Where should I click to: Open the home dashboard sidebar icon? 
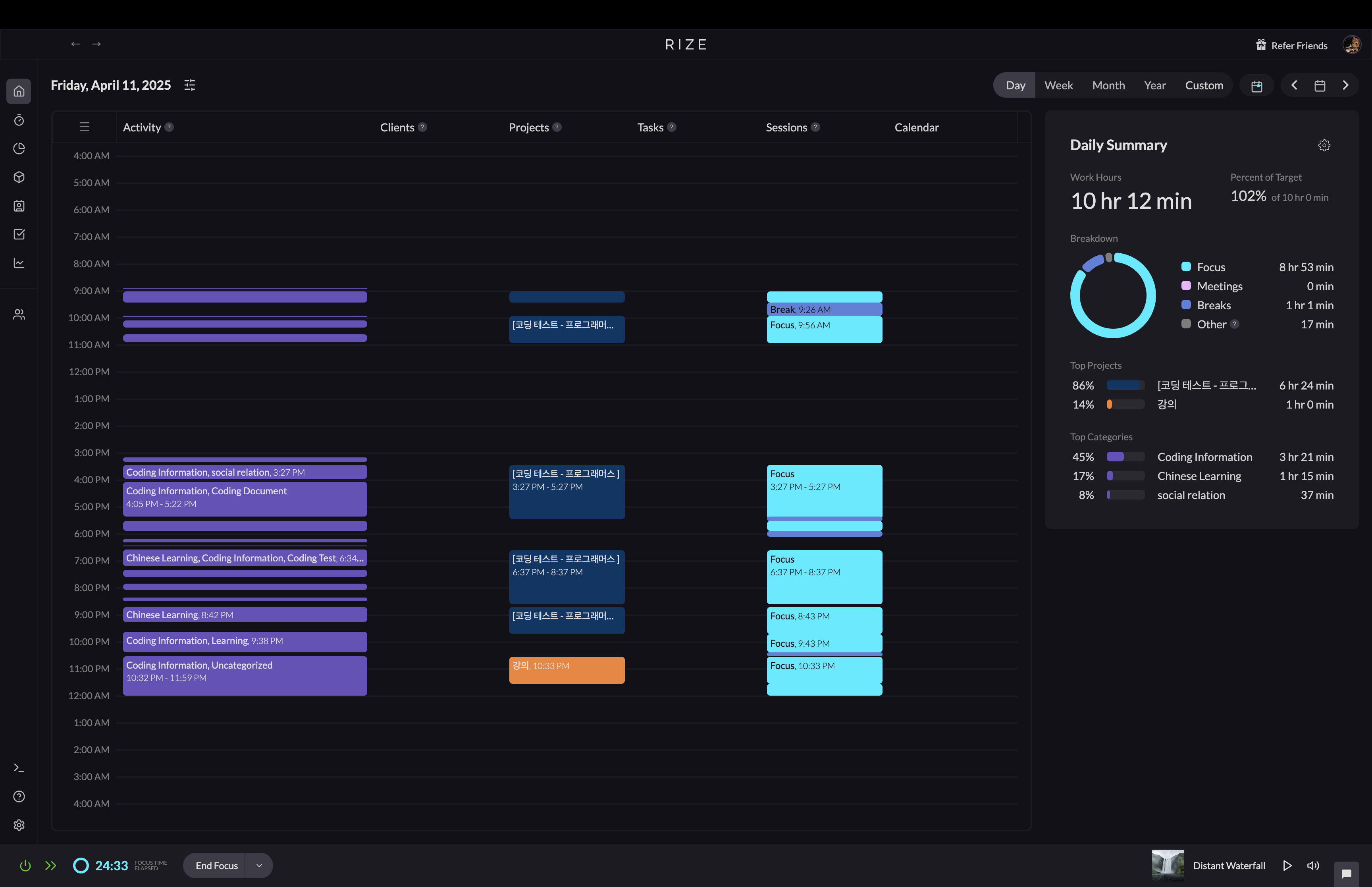19,91
